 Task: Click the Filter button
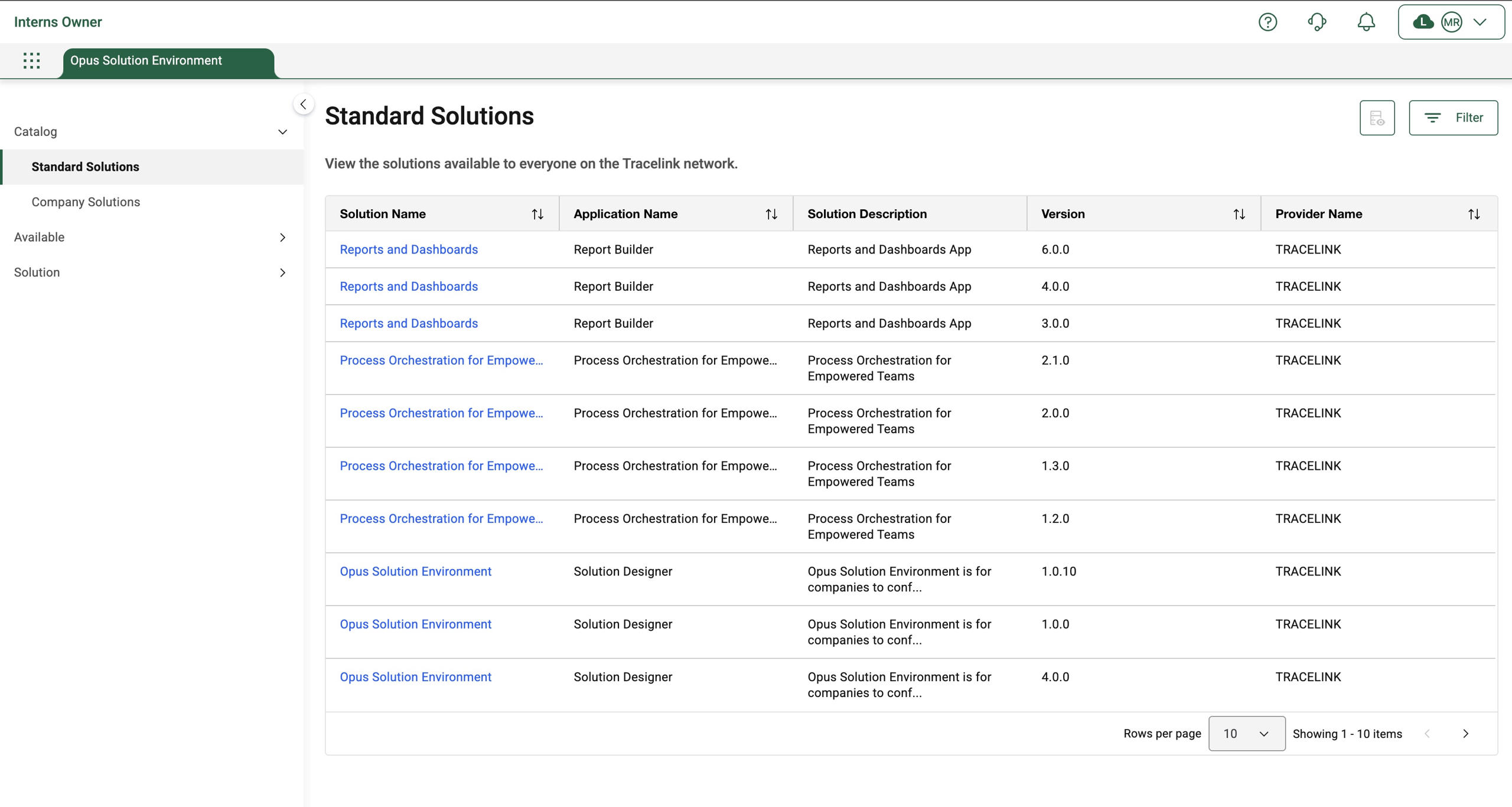point(1453,118)
